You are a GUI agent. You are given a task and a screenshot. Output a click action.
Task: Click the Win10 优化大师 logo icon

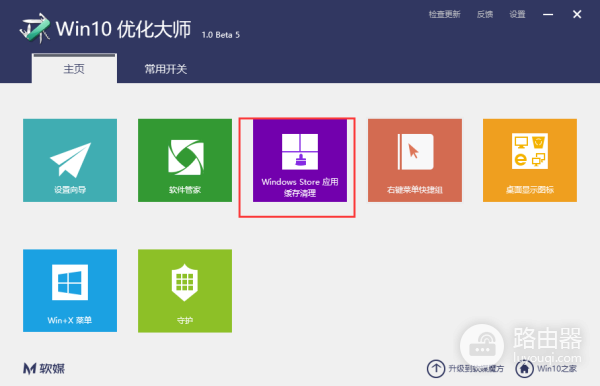click(x=35, y=28)
